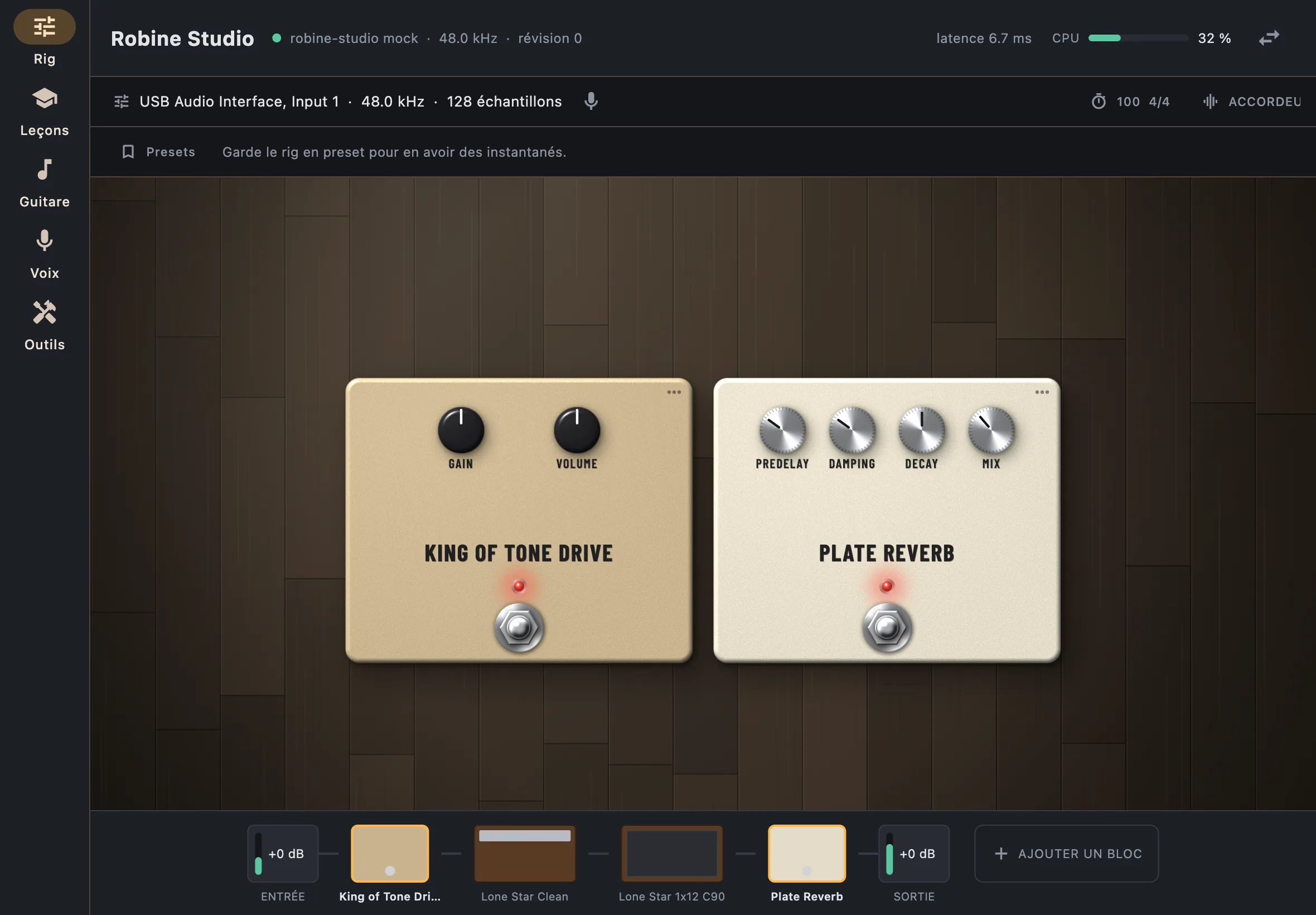Viewport: 1316px width, 915px height.
Task: Open audio settings sliders icon by USB Audio Interface
Action: point(122,102)
